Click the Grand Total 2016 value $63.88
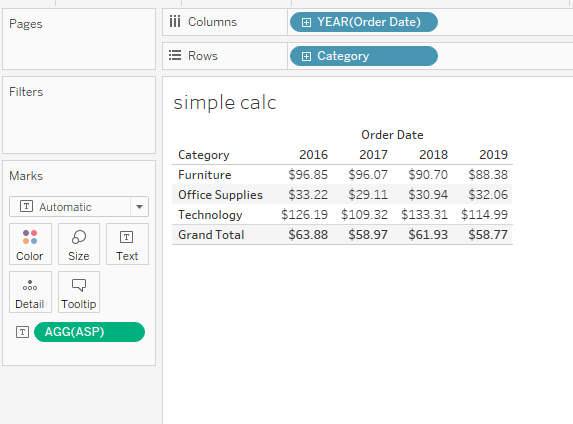Viewport: 573px width, 424px height. pos(308,235)
